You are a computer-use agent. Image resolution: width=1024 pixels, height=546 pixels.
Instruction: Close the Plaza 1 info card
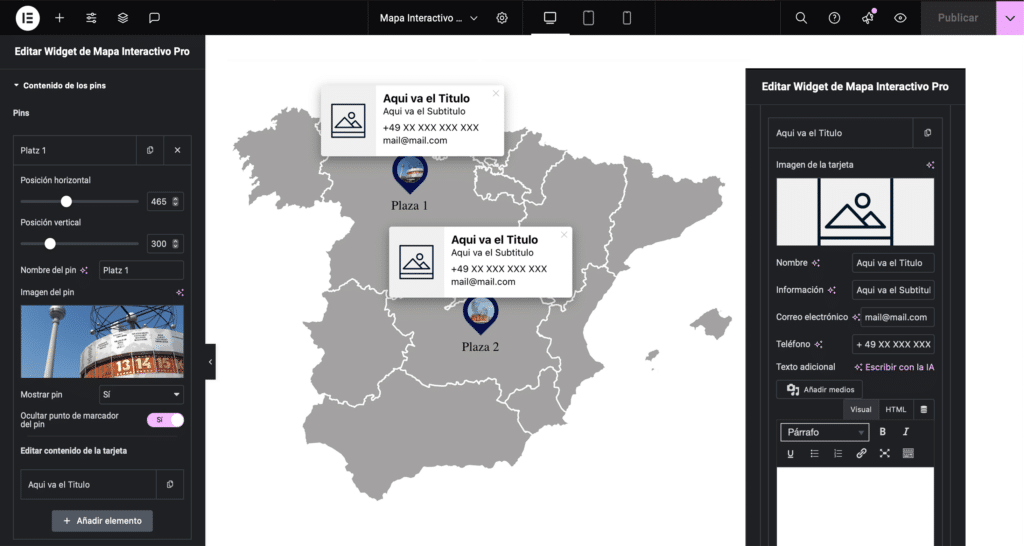[x=496, y=93]
